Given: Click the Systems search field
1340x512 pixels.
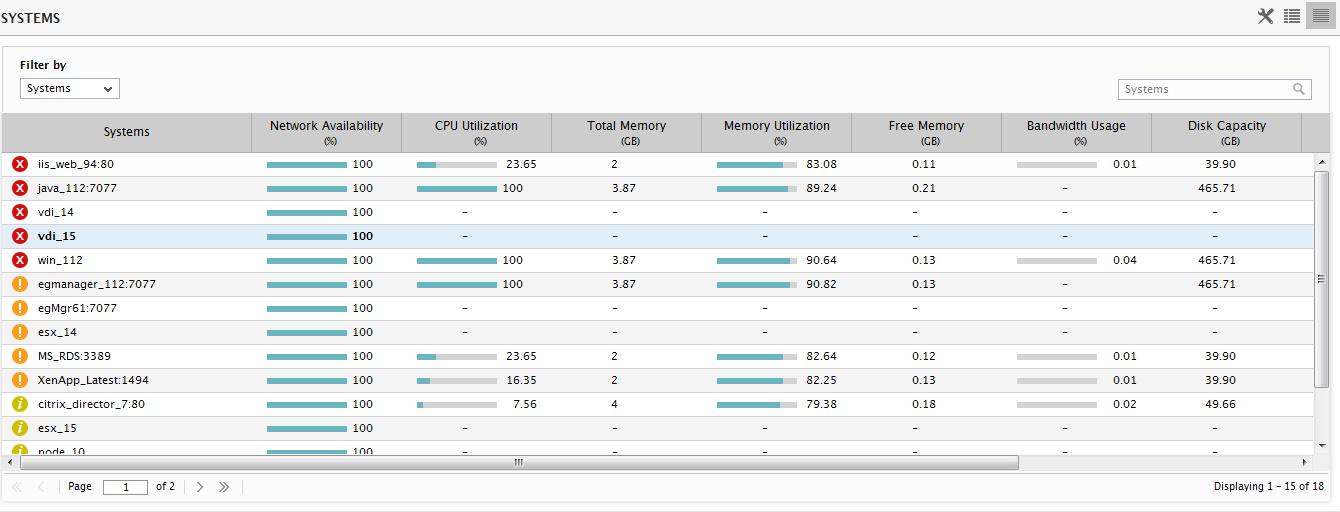Looking at the screenshot, I should [1214, 89].
